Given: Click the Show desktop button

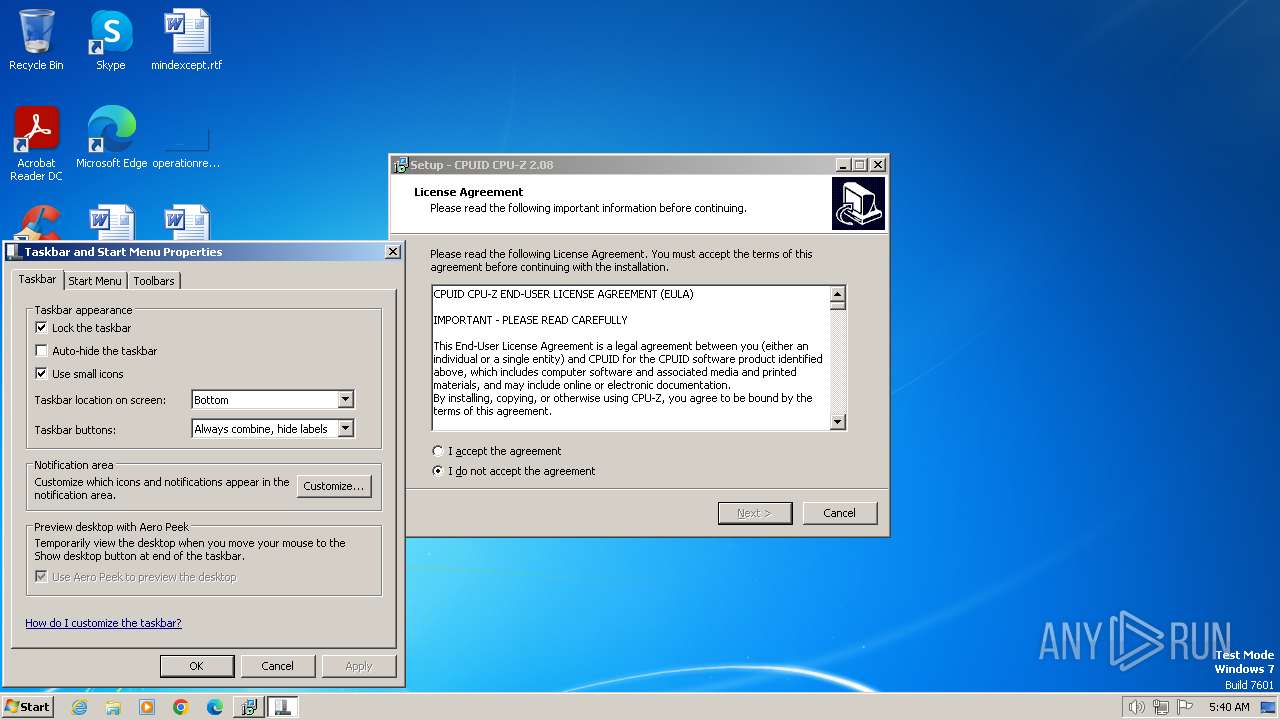Looking at the screenshot, I should [x=1268, y=707].
